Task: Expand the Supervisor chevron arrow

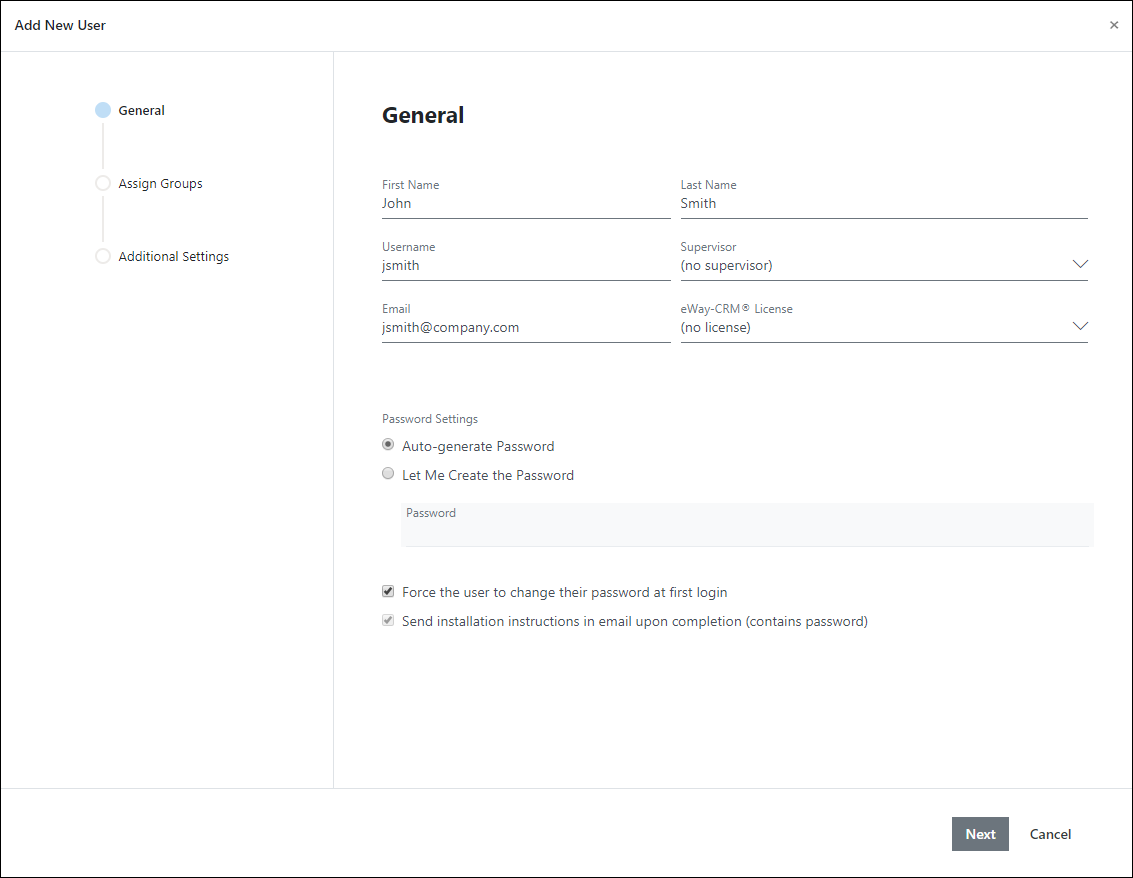Action: point(1080,264)
